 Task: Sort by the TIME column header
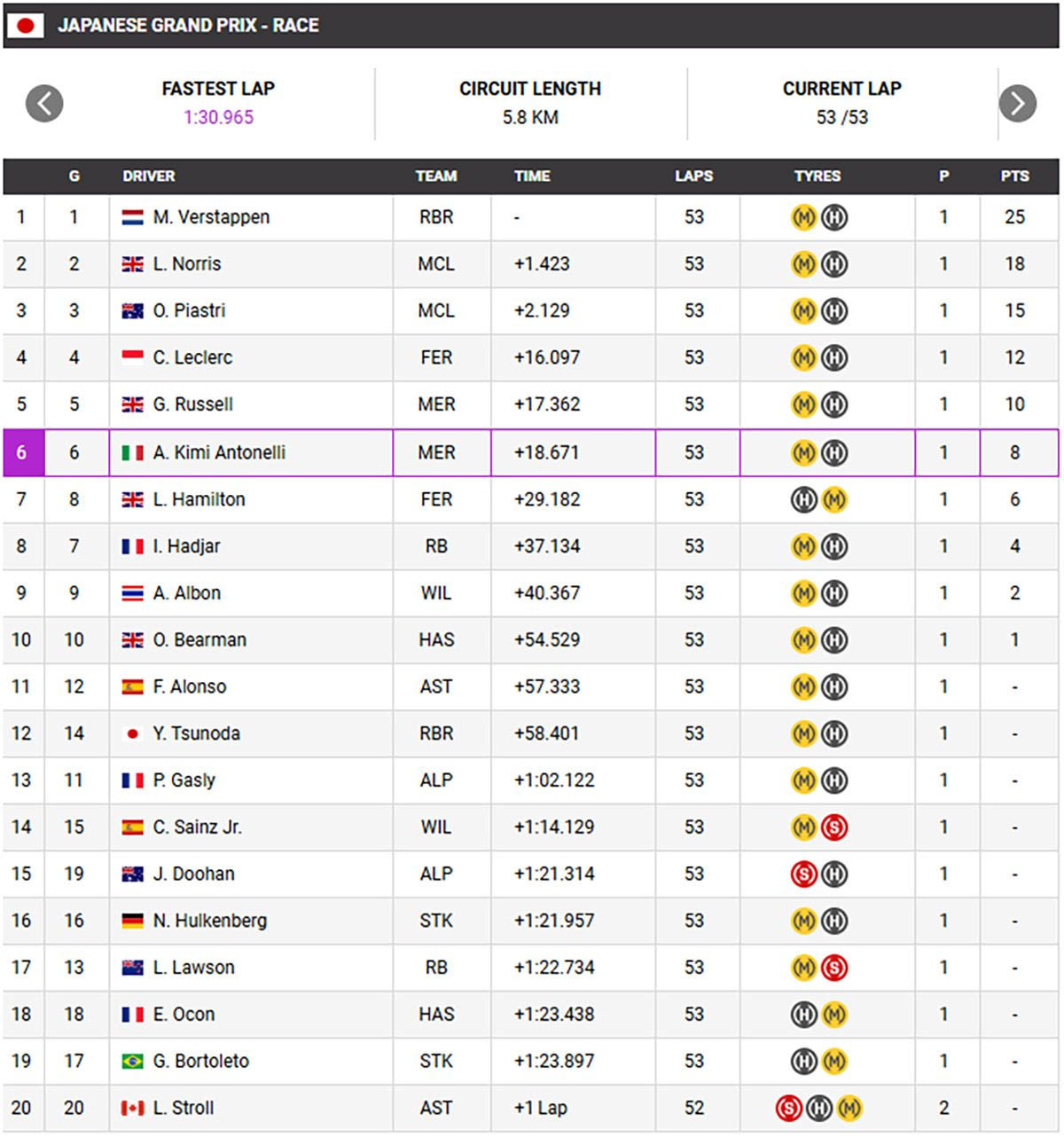[532, 176]
